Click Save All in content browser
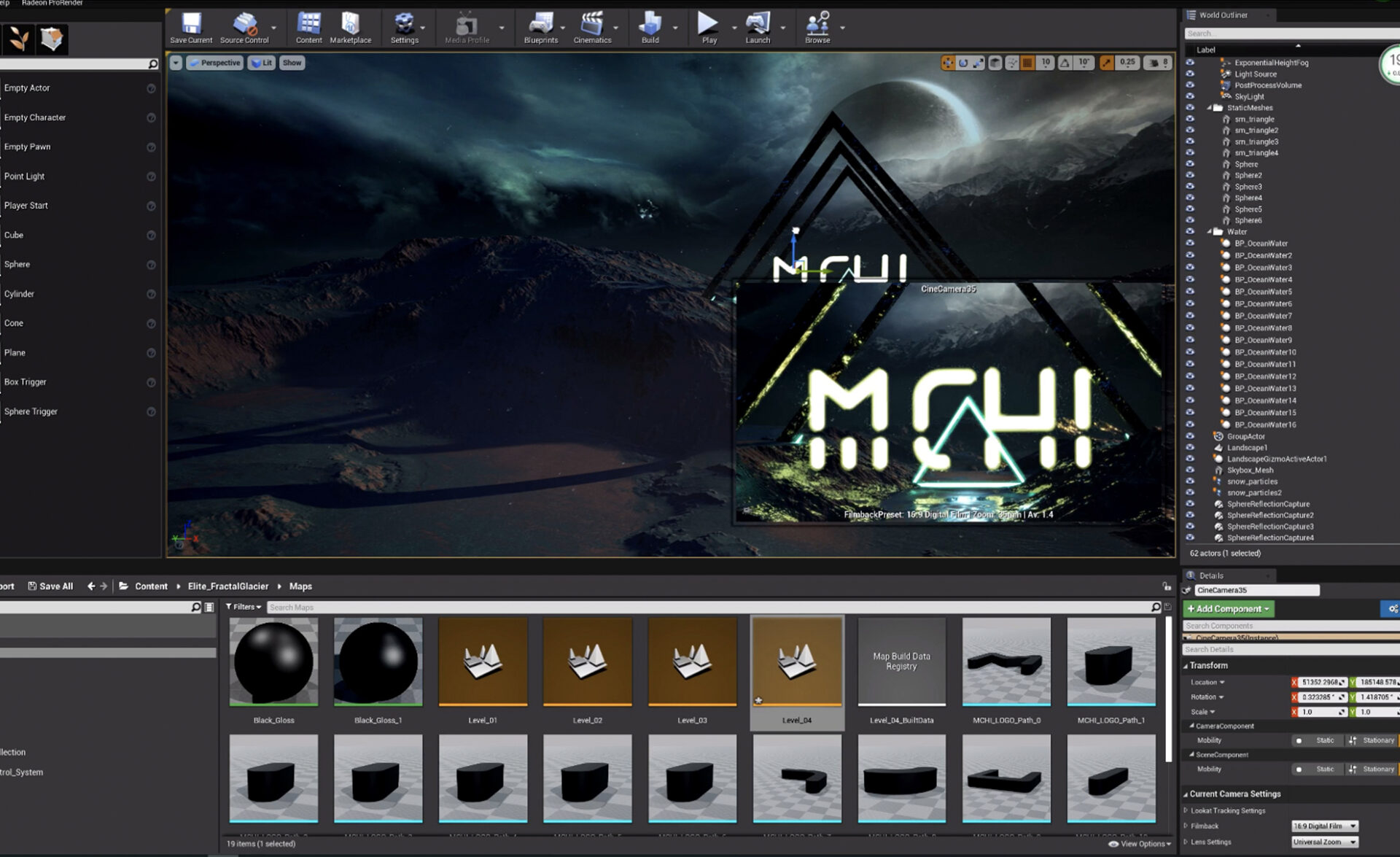The height and width of the screenshot is (857, 1400). tap(50, 586)
